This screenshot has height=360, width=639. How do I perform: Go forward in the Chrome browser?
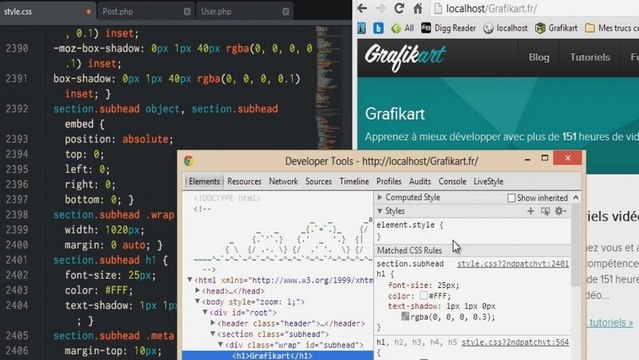(380, 8)
